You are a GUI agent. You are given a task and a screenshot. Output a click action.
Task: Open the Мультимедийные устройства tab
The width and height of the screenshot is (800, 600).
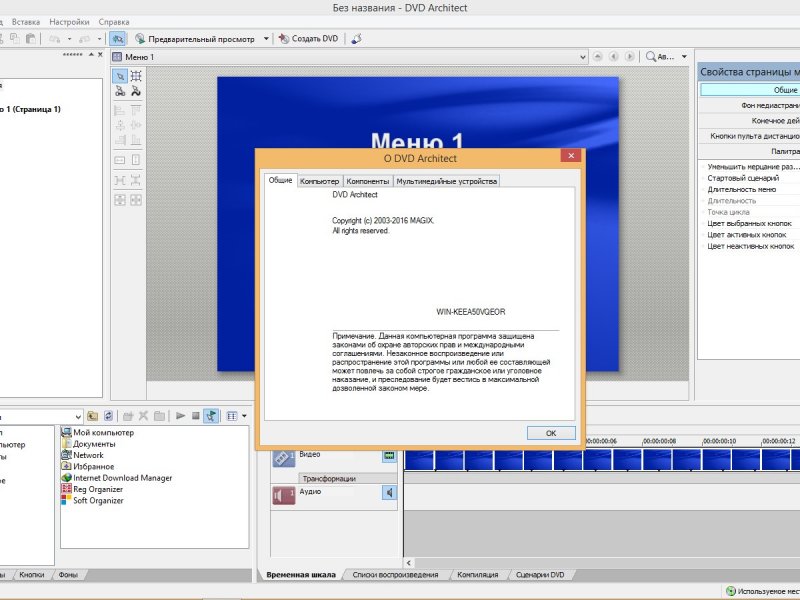(x=446, y=181)
